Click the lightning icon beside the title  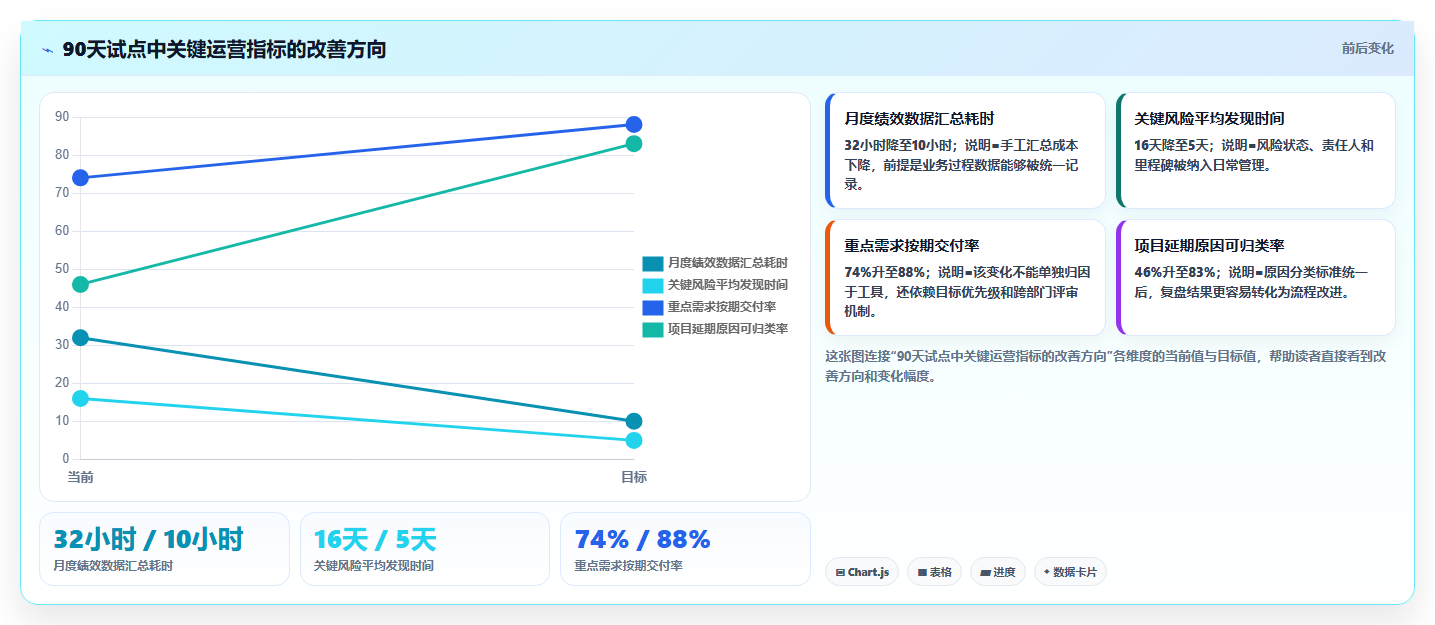pyautogui.click(x=47, y=50)
